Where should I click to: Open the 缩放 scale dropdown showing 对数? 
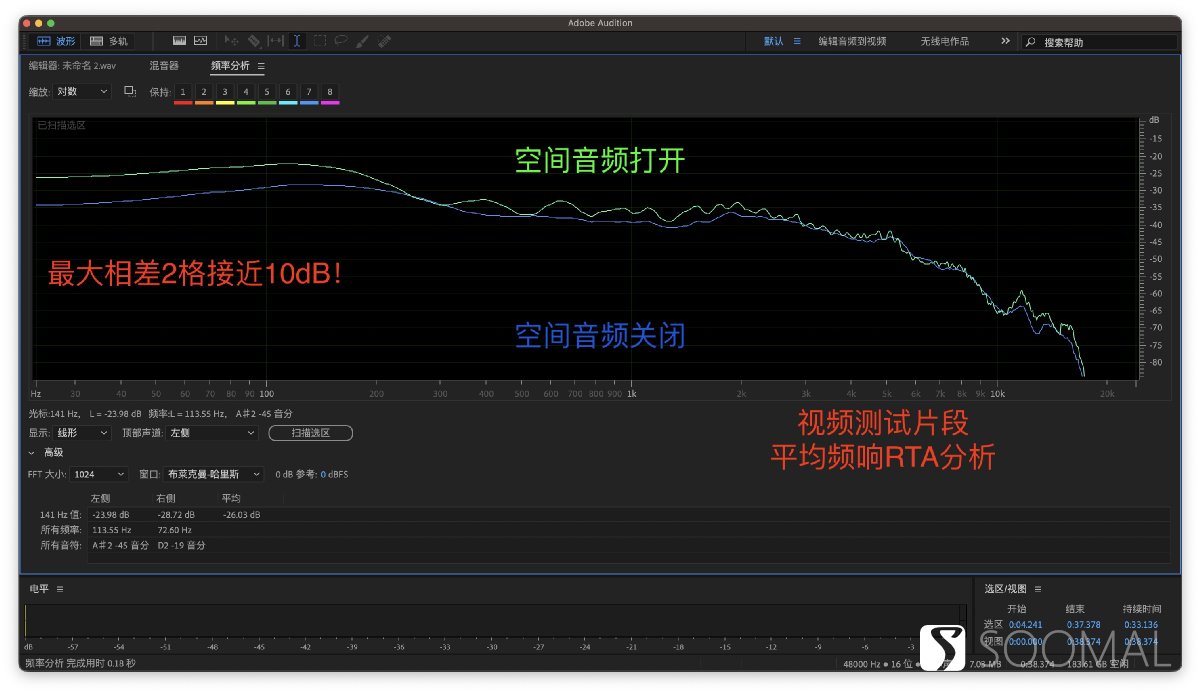coord(80,91)
